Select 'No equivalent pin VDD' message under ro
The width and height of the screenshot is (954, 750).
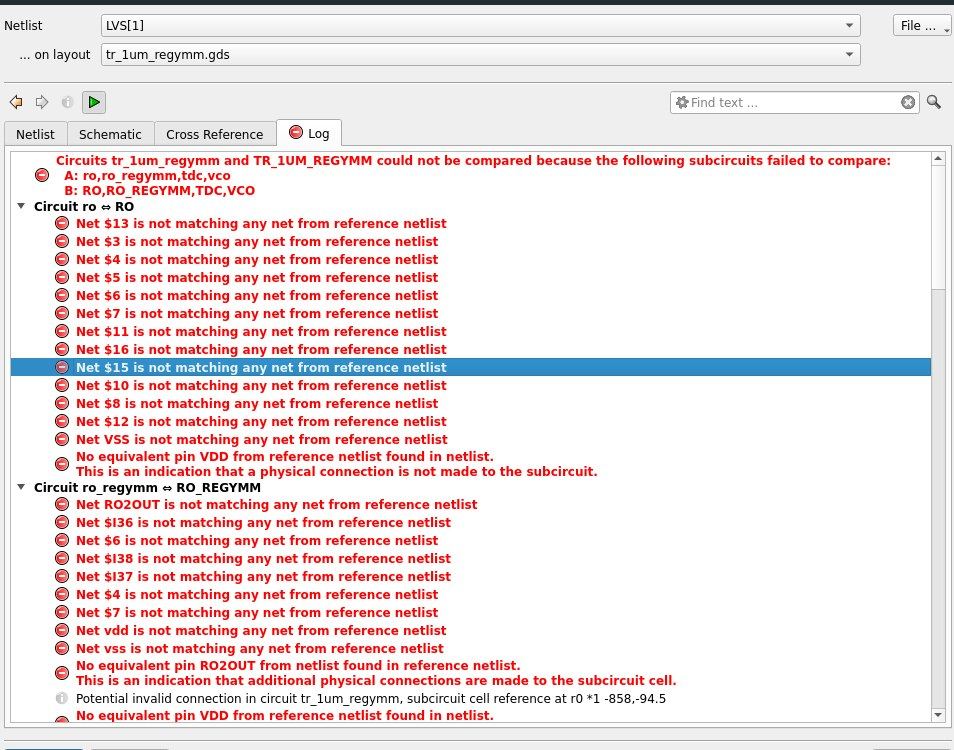[336, 464]
